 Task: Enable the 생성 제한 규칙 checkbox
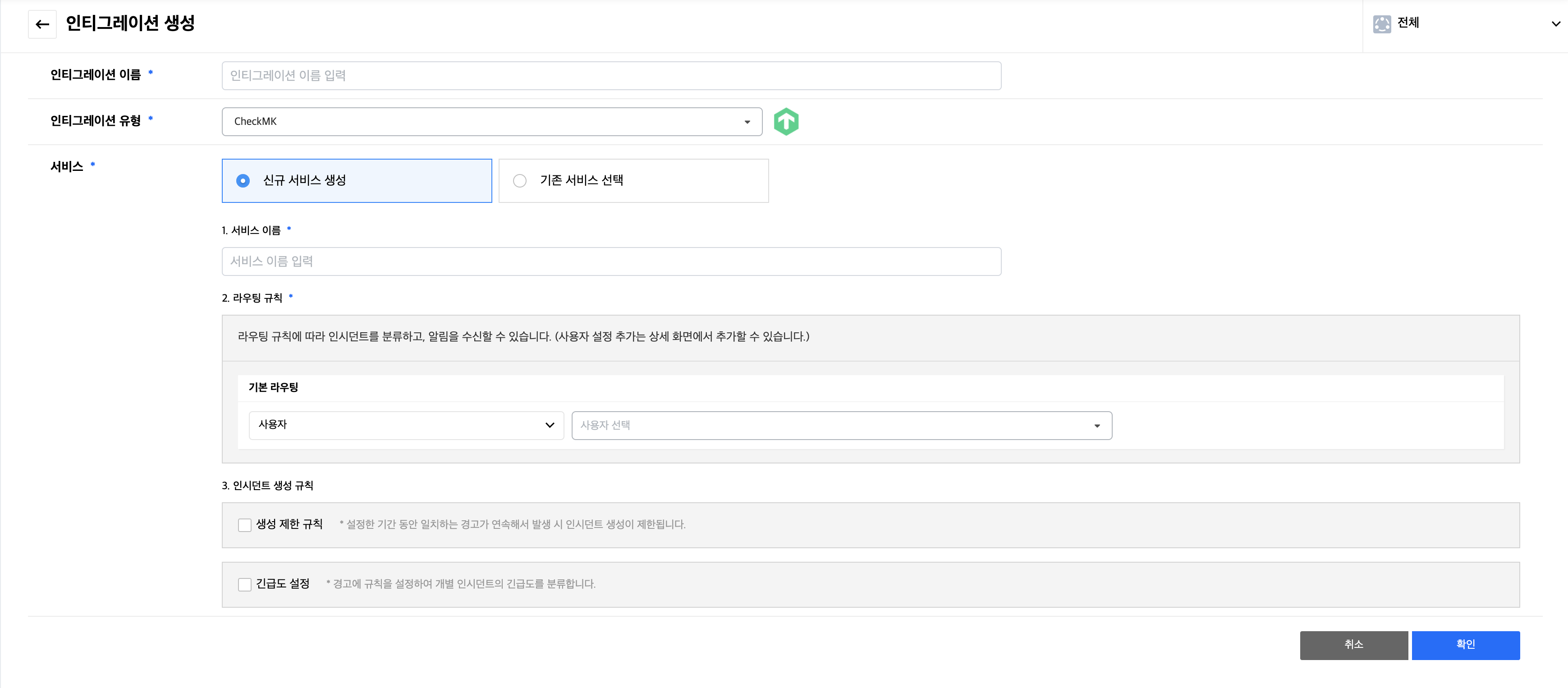(x=245, y=525)
